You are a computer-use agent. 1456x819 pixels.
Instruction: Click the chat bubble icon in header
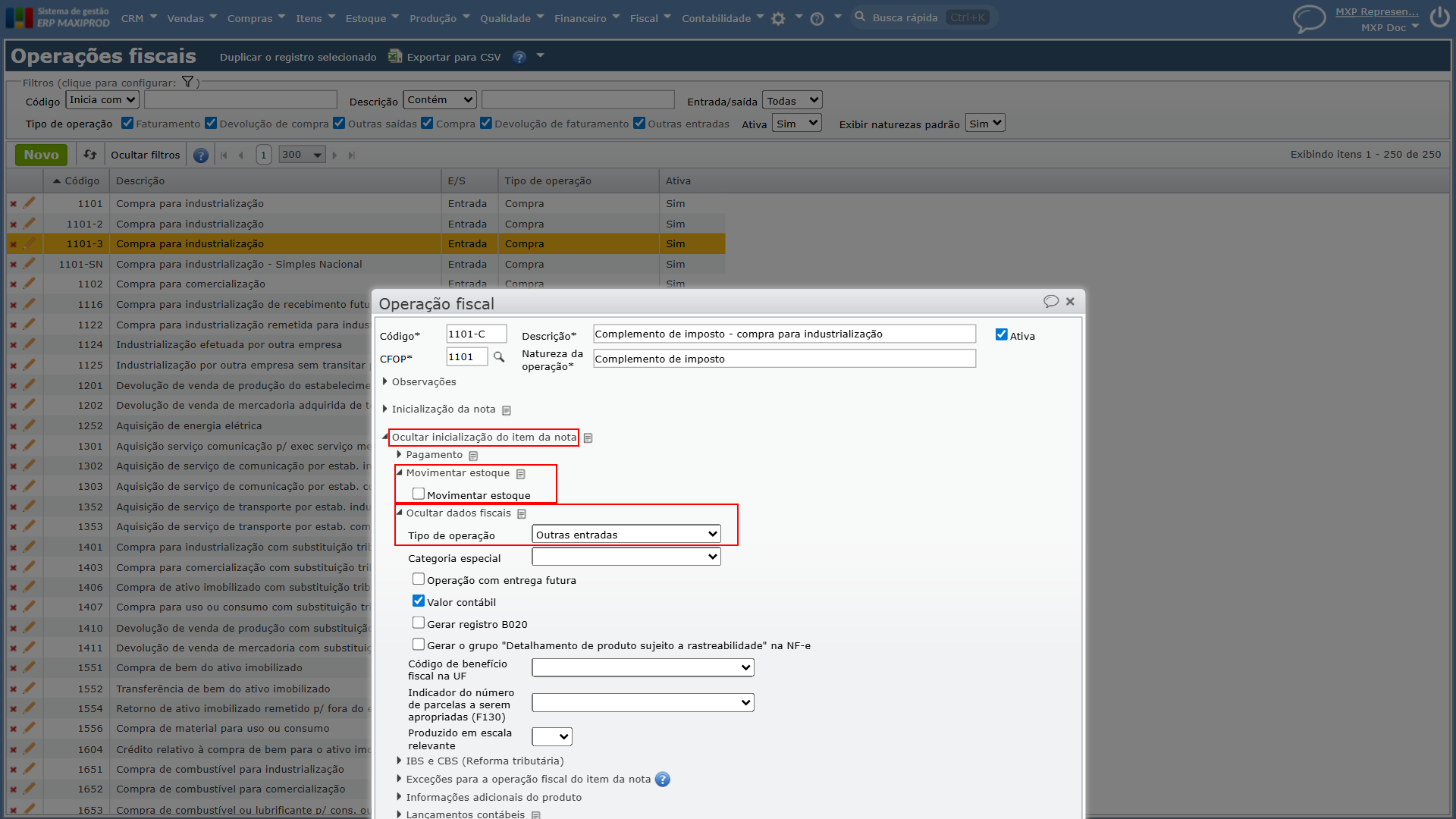1309,19
